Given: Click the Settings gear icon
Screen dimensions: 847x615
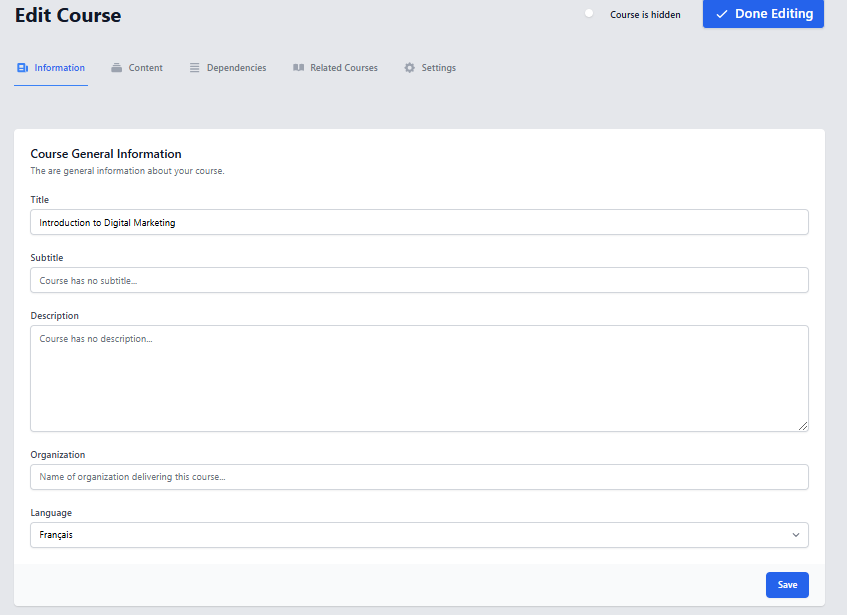Looking at the screenshot, I should pyautogui.click(x=409, y=68).
